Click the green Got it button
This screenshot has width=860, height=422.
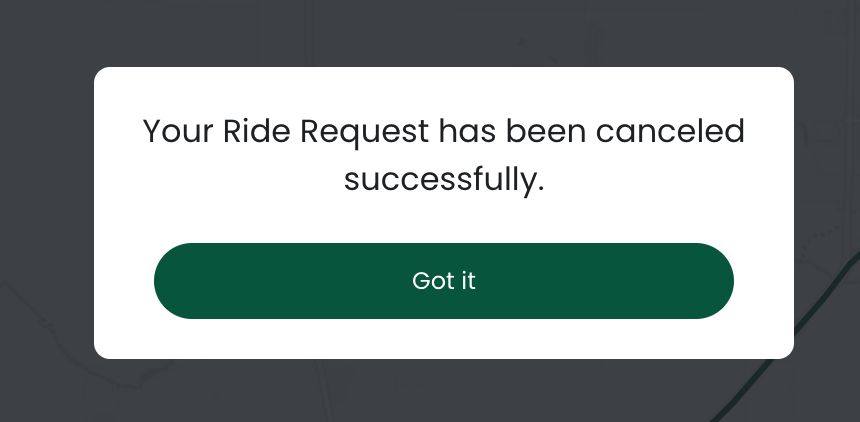click(444, 281)
